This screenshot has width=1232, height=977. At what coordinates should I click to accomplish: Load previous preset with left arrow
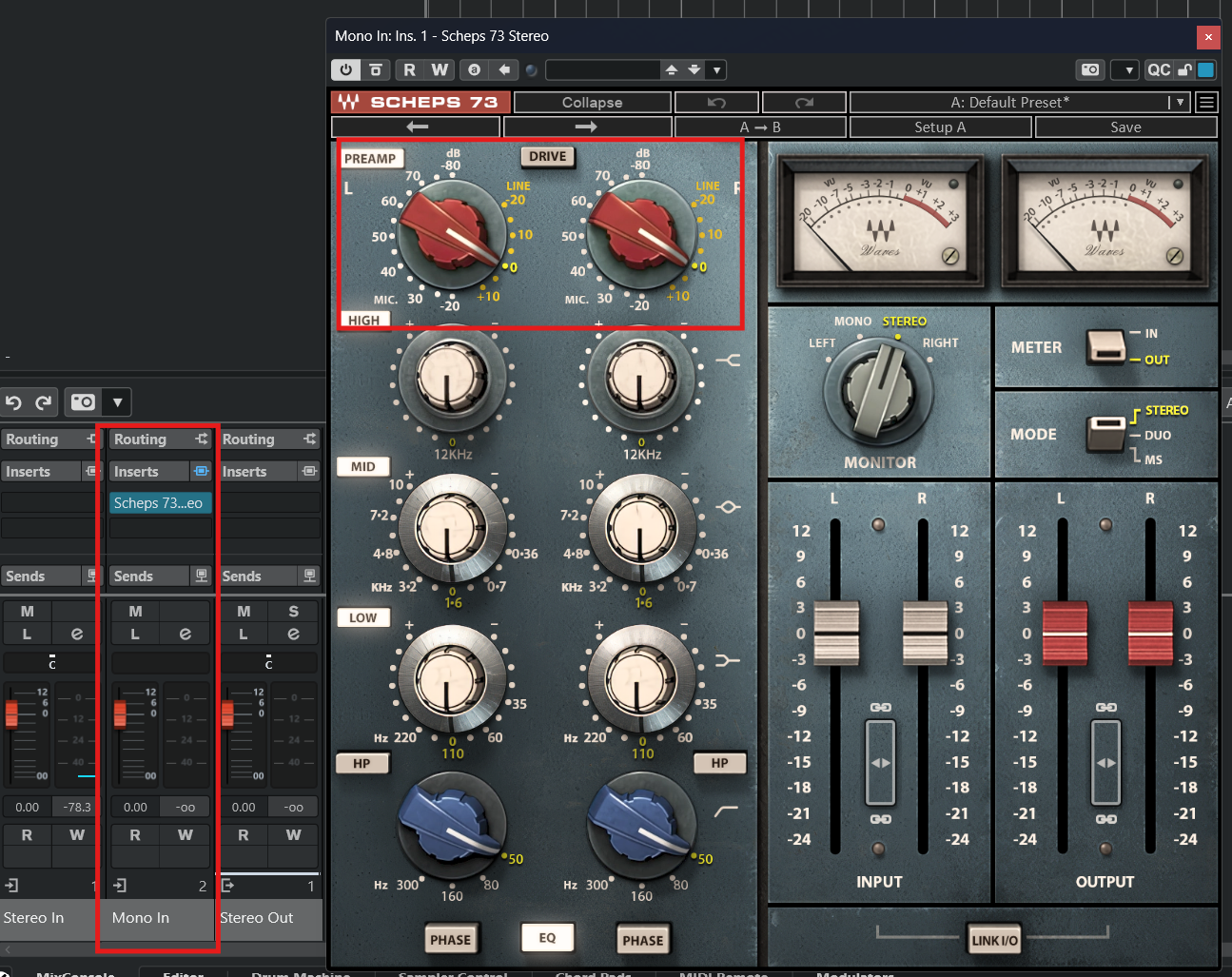click(x=417, y=127)
